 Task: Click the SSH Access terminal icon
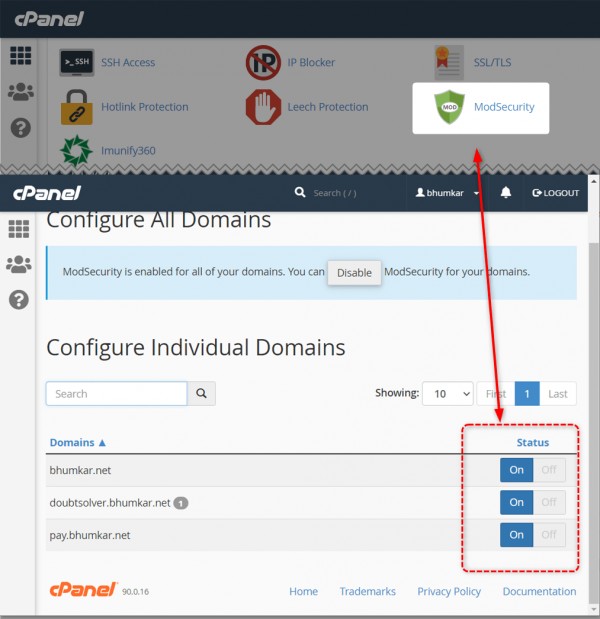point(76,62)
